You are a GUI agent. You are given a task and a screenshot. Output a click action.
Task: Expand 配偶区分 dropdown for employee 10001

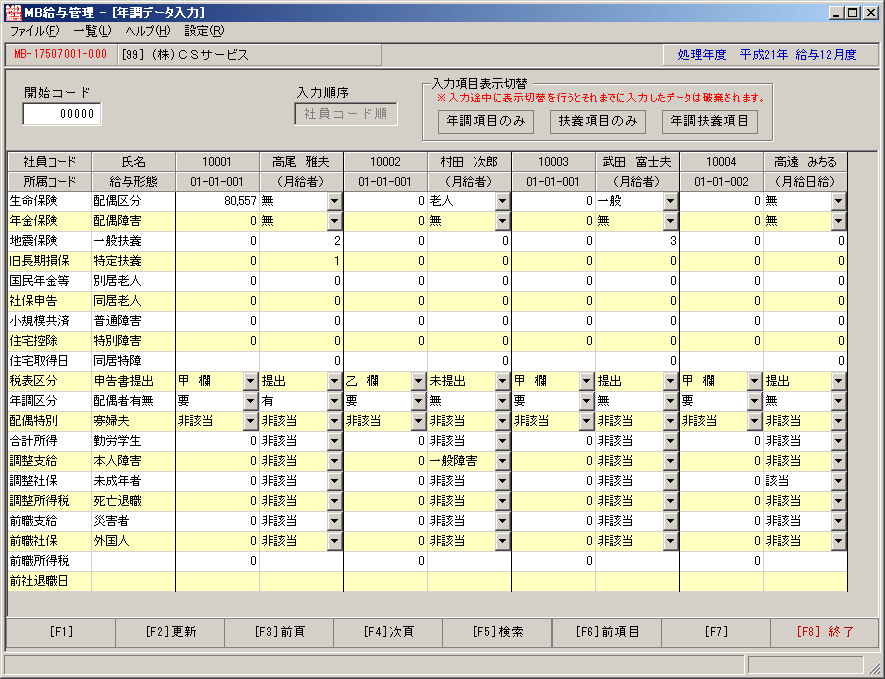pyautogui.click(x=334, y=201)
